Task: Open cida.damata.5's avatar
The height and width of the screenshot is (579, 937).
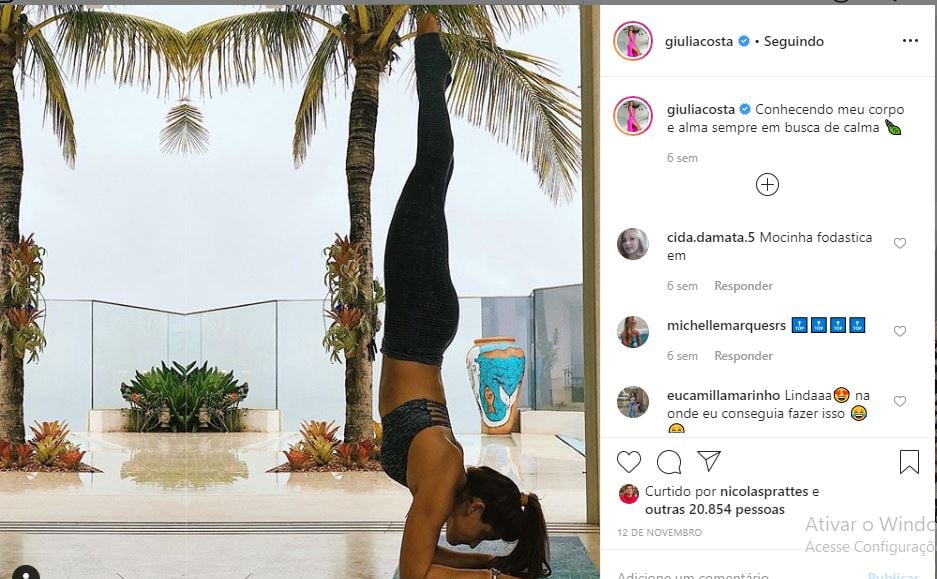Action: click(x=633, y=244)
